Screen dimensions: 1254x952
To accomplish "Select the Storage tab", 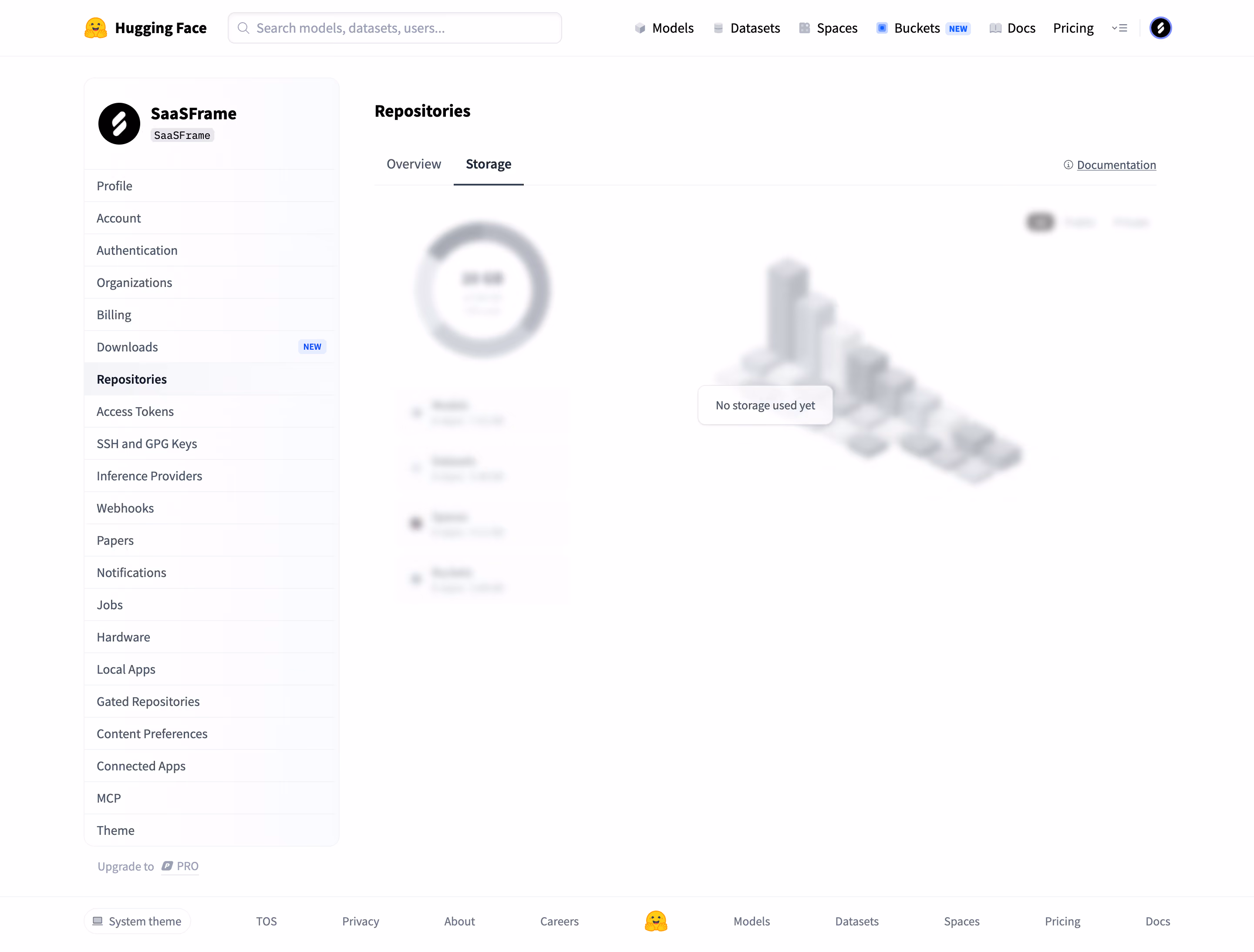I will (x=489, y=164).
